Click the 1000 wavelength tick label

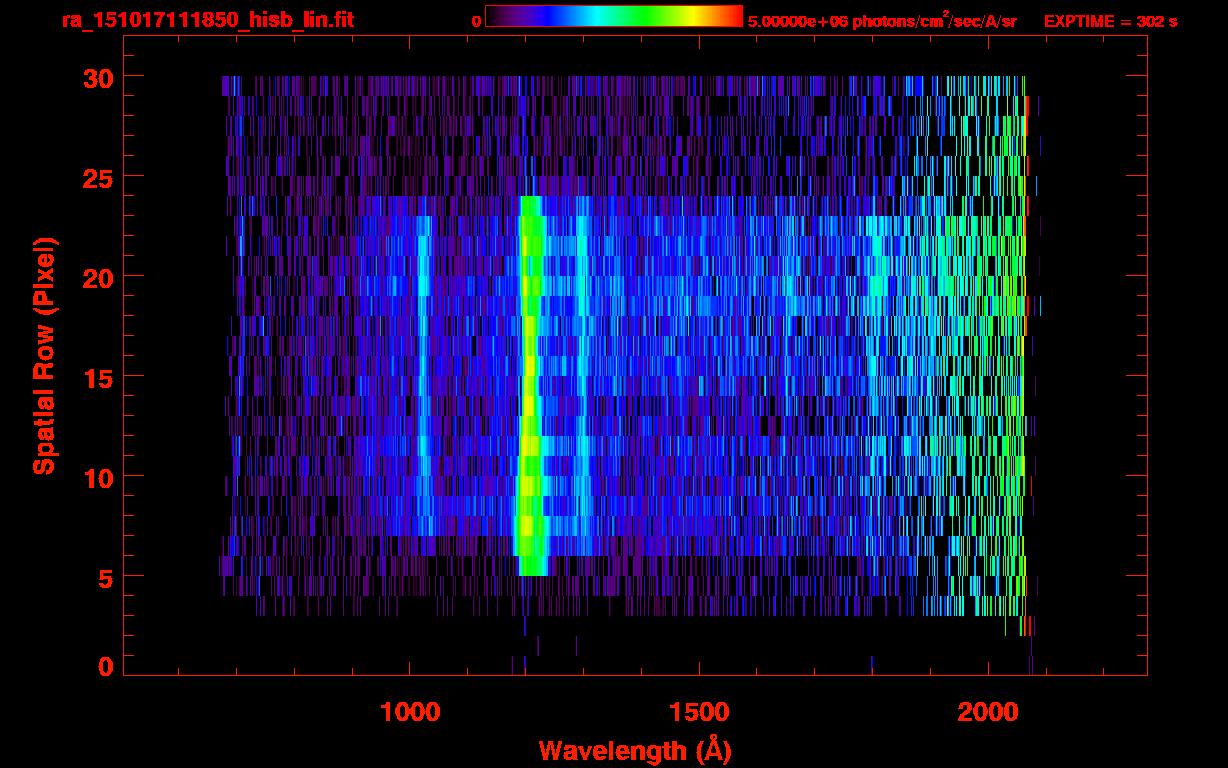(409, 712)
